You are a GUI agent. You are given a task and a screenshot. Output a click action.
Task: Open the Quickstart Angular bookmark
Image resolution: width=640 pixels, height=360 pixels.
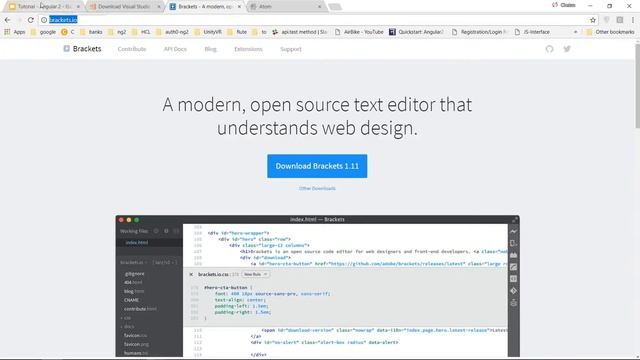[416, 32]
